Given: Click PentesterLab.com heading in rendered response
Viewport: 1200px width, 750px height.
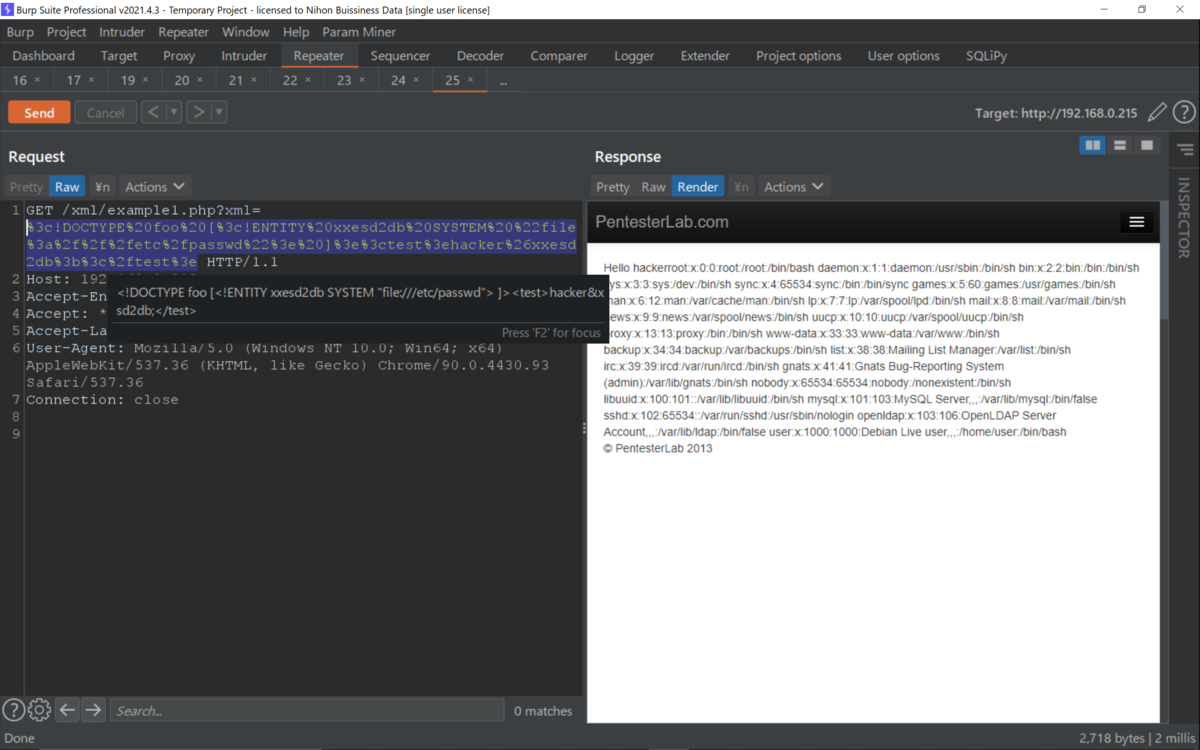Looking at the screenshot, I should (x=662, y=222).
